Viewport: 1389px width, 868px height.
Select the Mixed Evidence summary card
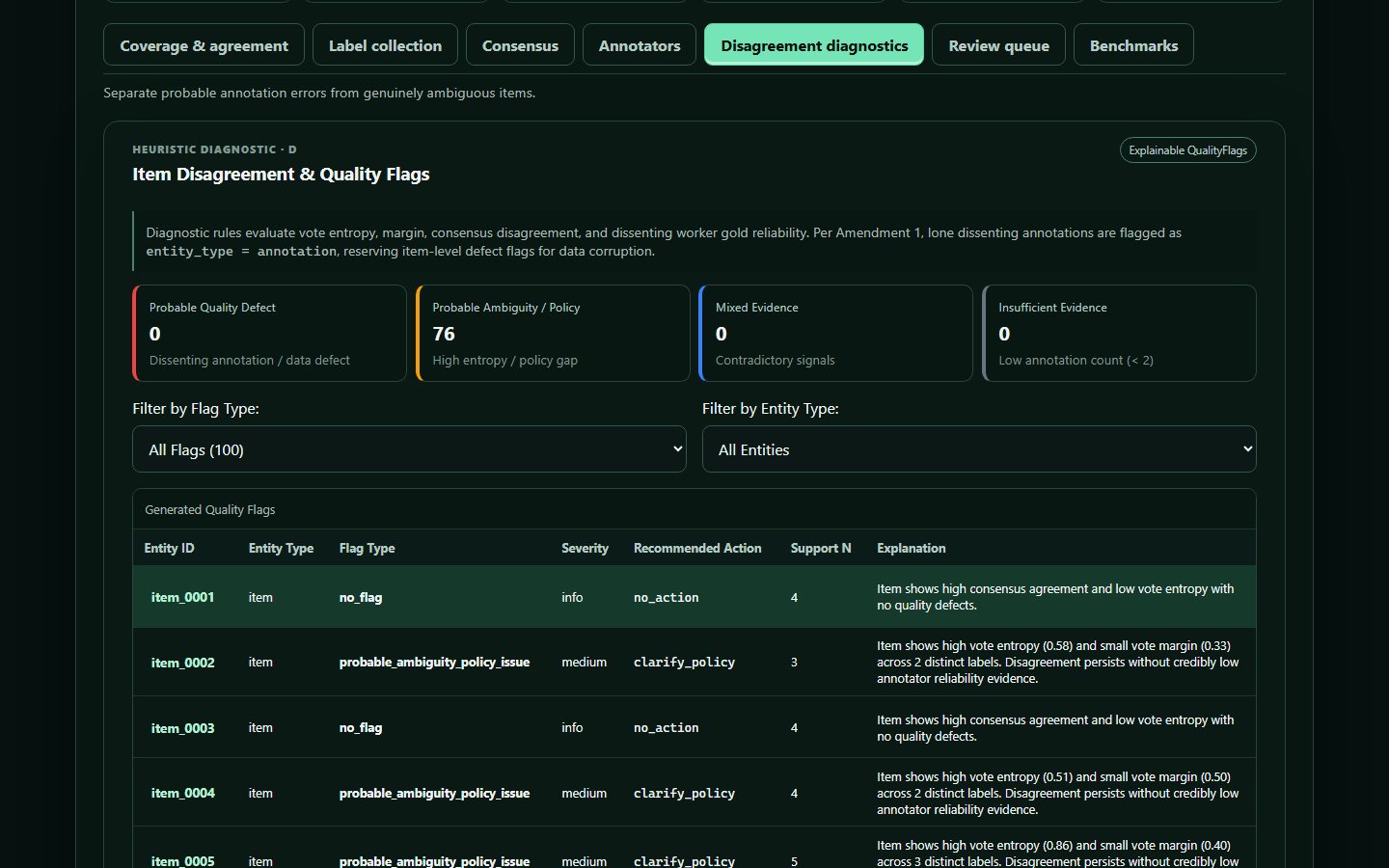pos(835,334)
